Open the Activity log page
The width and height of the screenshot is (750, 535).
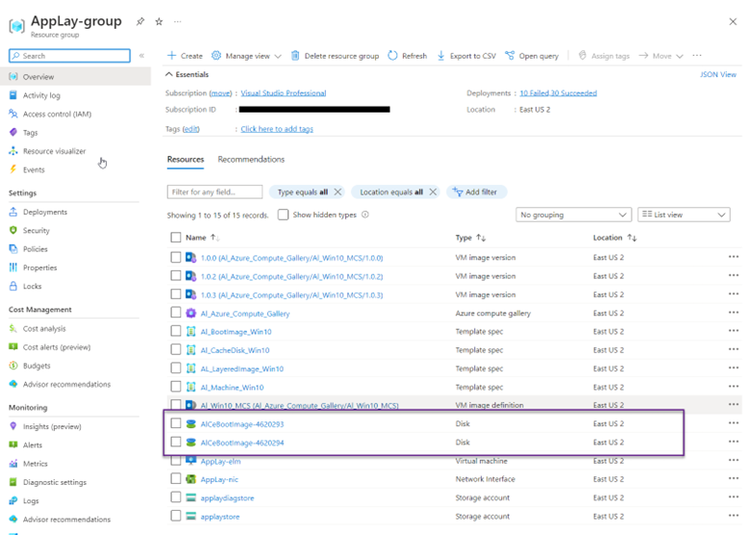42,95
